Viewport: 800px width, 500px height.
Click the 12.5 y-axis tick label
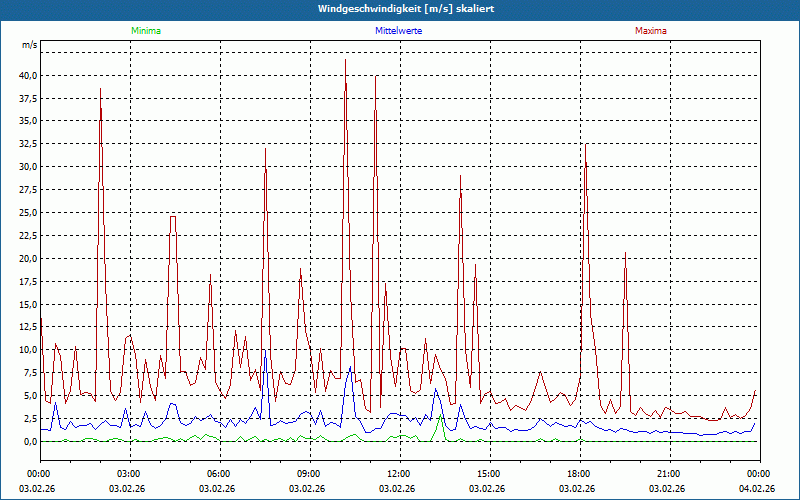click(x=26, y=327)
